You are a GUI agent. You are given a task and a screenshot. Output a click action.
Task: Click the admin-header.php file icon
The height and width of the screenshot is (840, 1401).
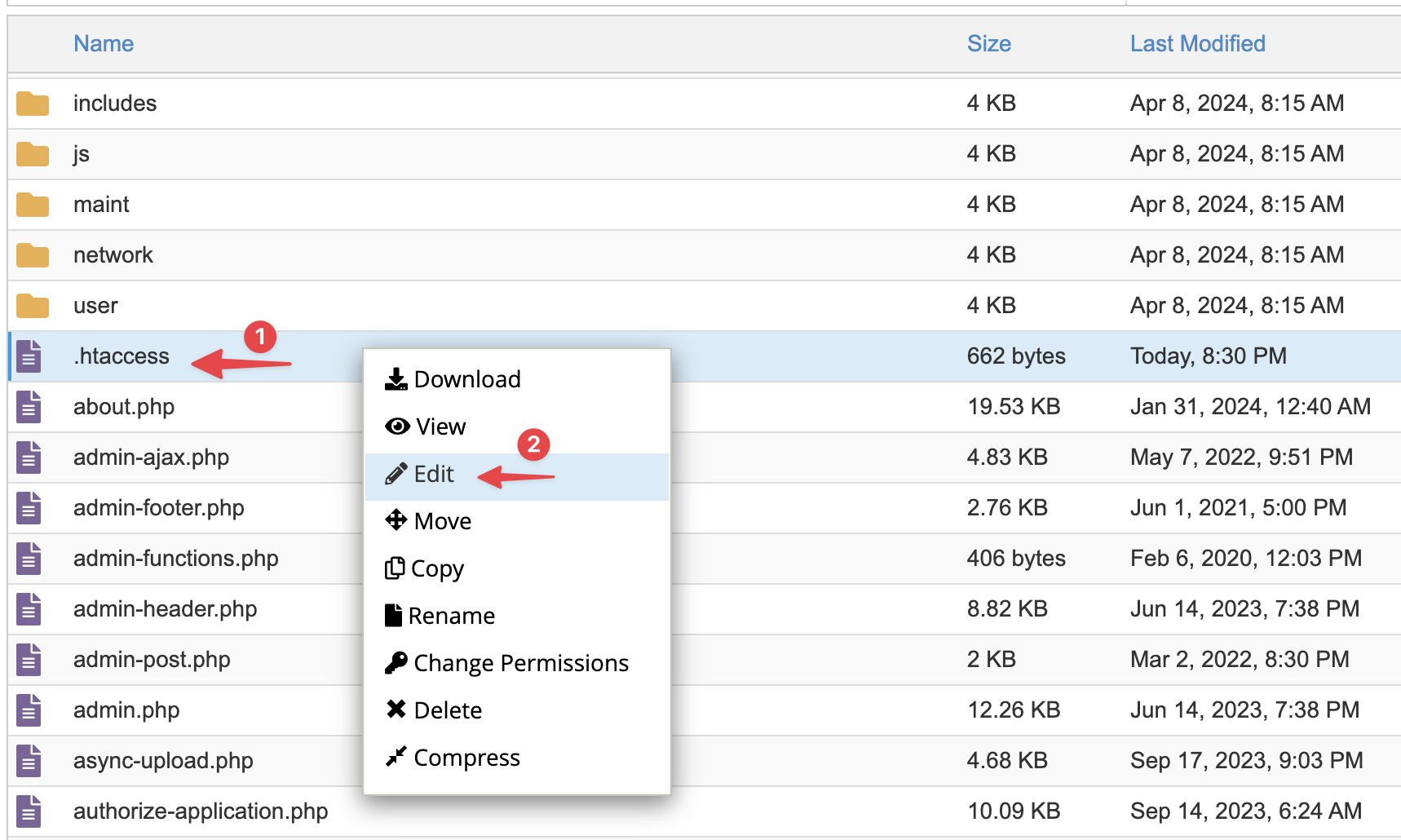29,609
